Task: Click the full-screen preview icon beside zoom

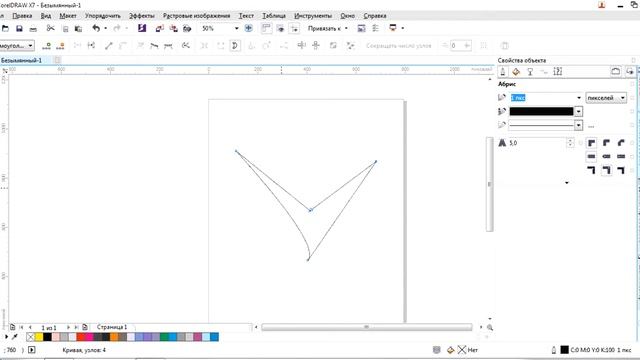Action: point(248,28)
